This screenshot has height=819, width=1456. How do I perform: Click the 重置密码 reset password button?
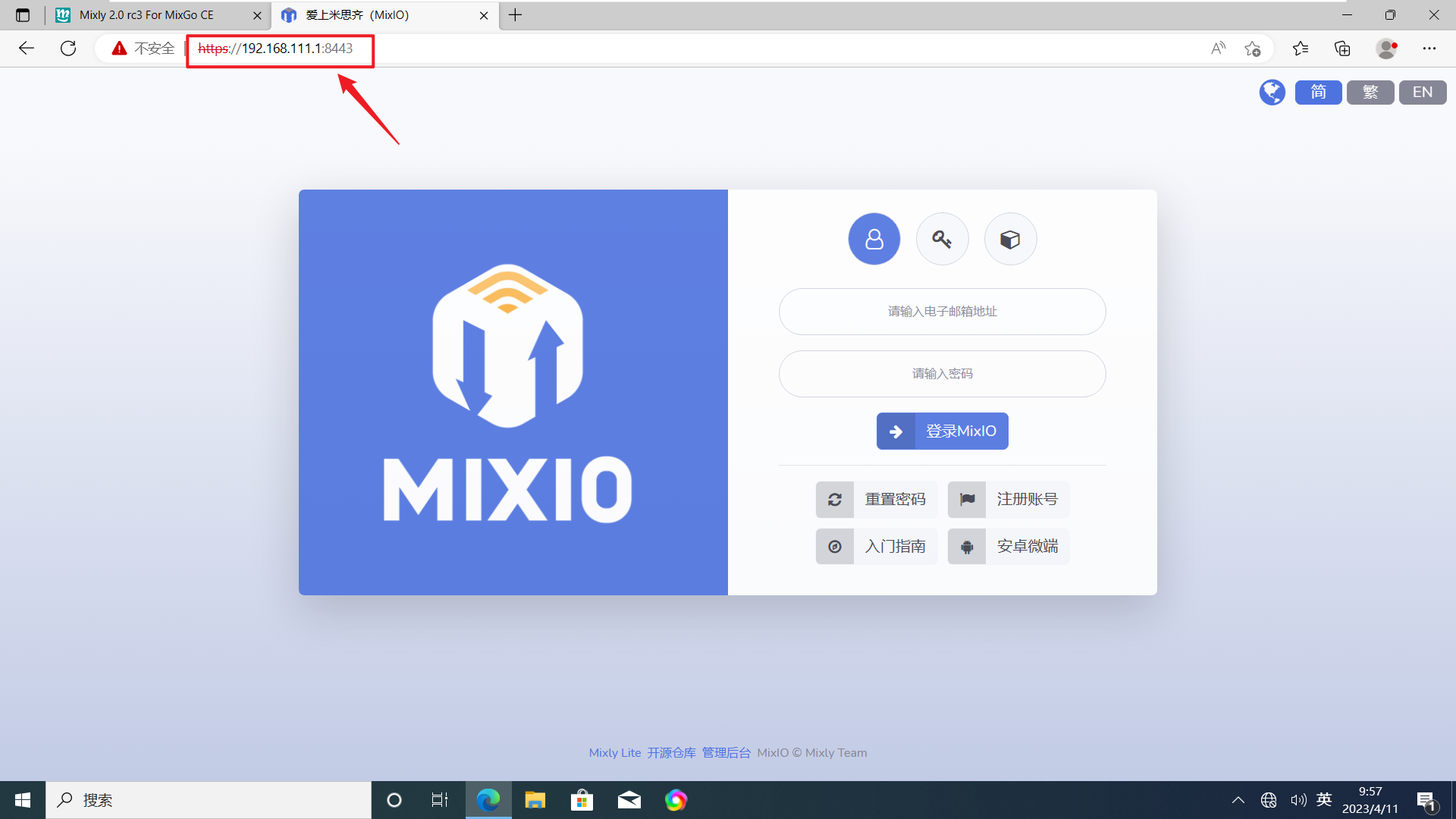click(x=877, y=499)
